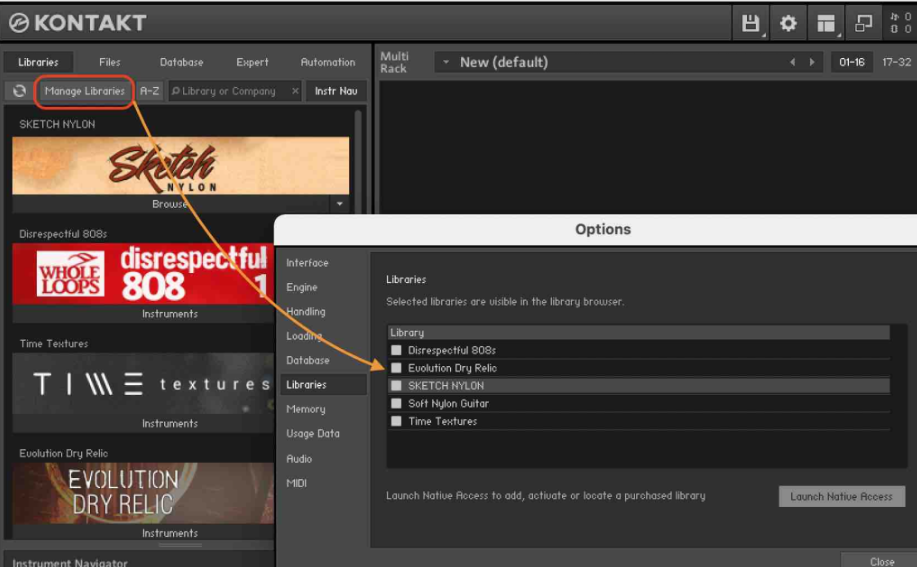Image resolution: width=917 pixels, height=567 pixels.
Task: Click the rack layout view icon
Action: (826, 23)
